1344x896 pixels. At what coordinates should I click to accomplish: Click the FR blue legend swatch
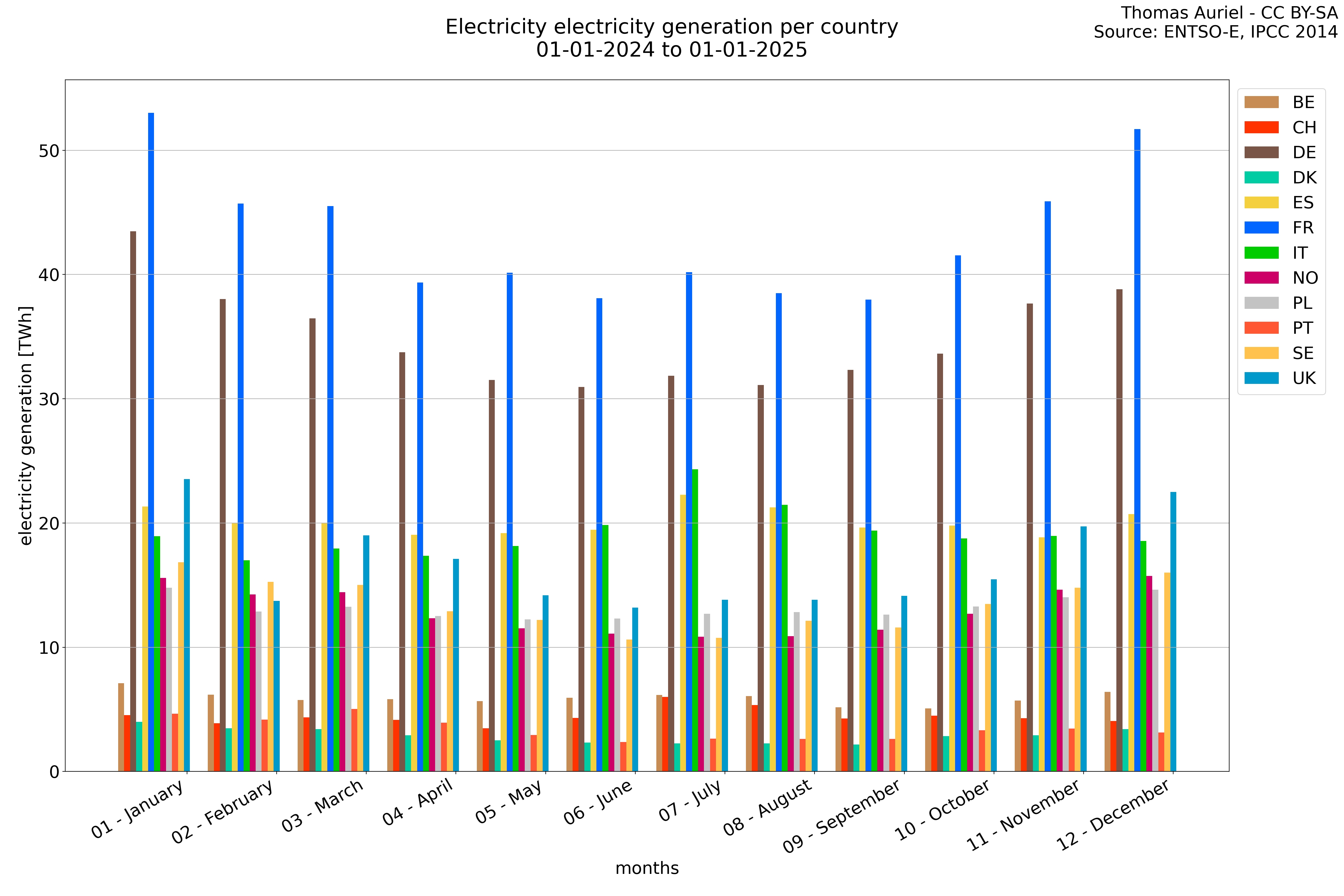click(x=1261, y=227)
